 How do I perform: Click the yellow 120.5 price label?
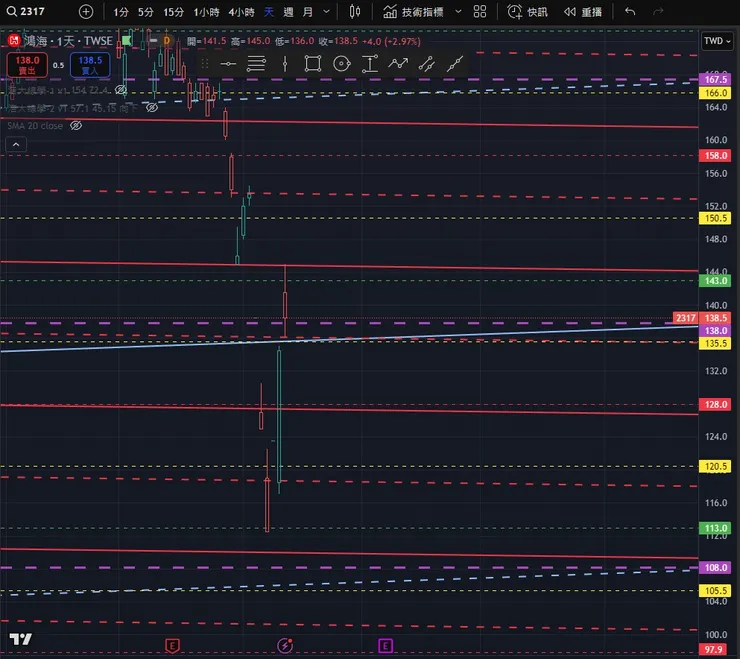coord(715,466)
